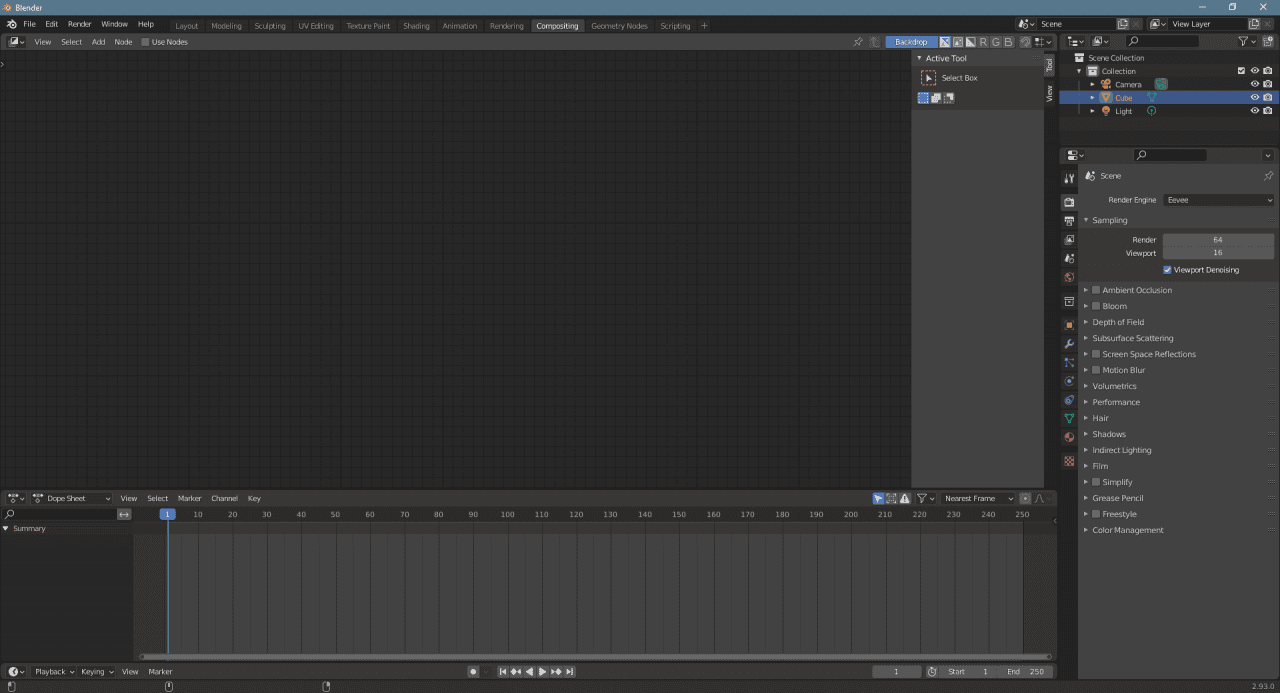Disable the Viewport Denoising checkbox
Viewport: 1280px width, 693px height.
[x=1167, y=269]
